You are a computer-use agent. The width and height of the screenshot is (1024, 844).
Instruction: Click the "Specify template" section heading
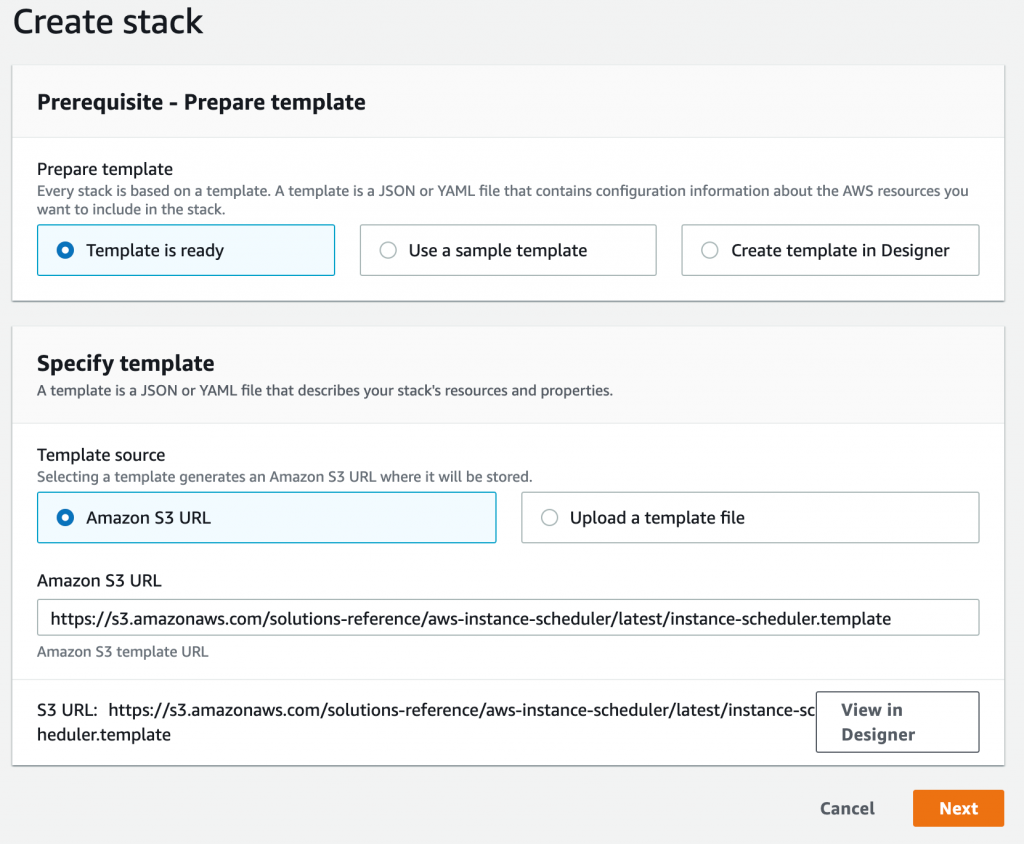[x=125, y=363]
